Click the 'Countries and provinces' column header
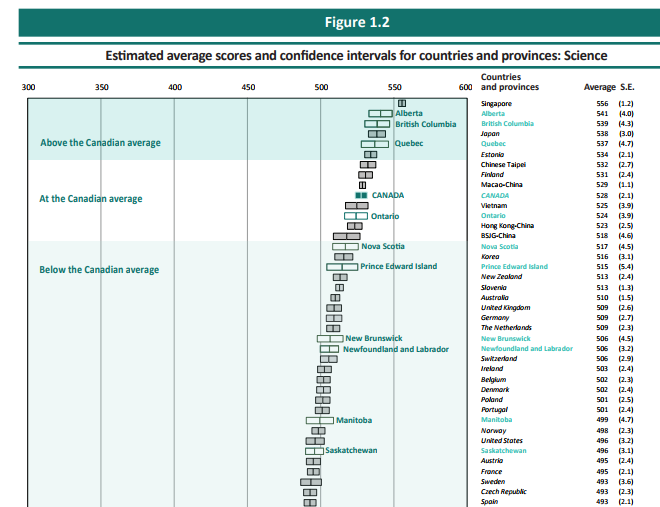This screenshot has height=507, width=660. [510, 82]
